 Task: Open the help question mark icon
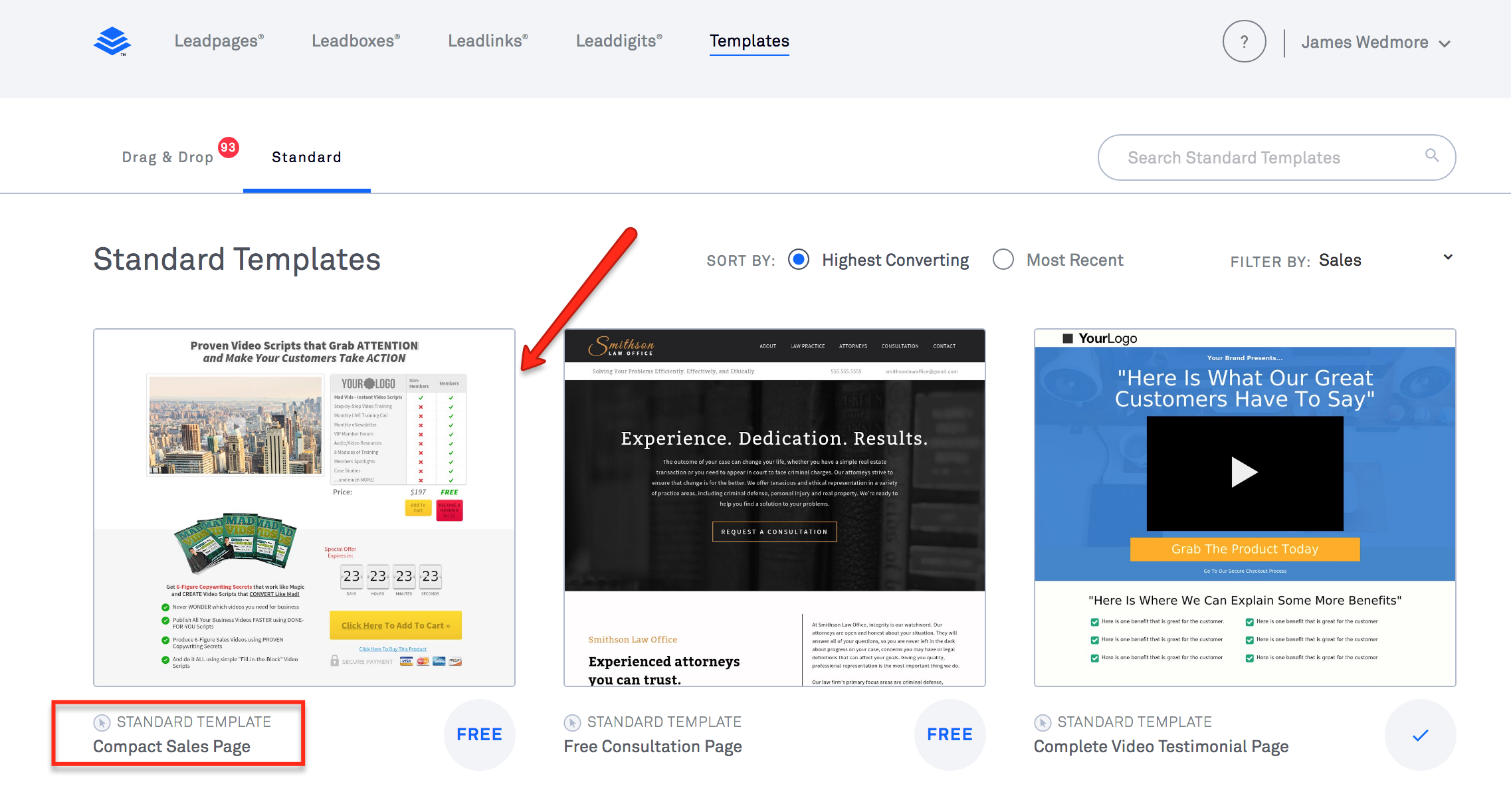pyautogui.click(x=1243, y=42)
